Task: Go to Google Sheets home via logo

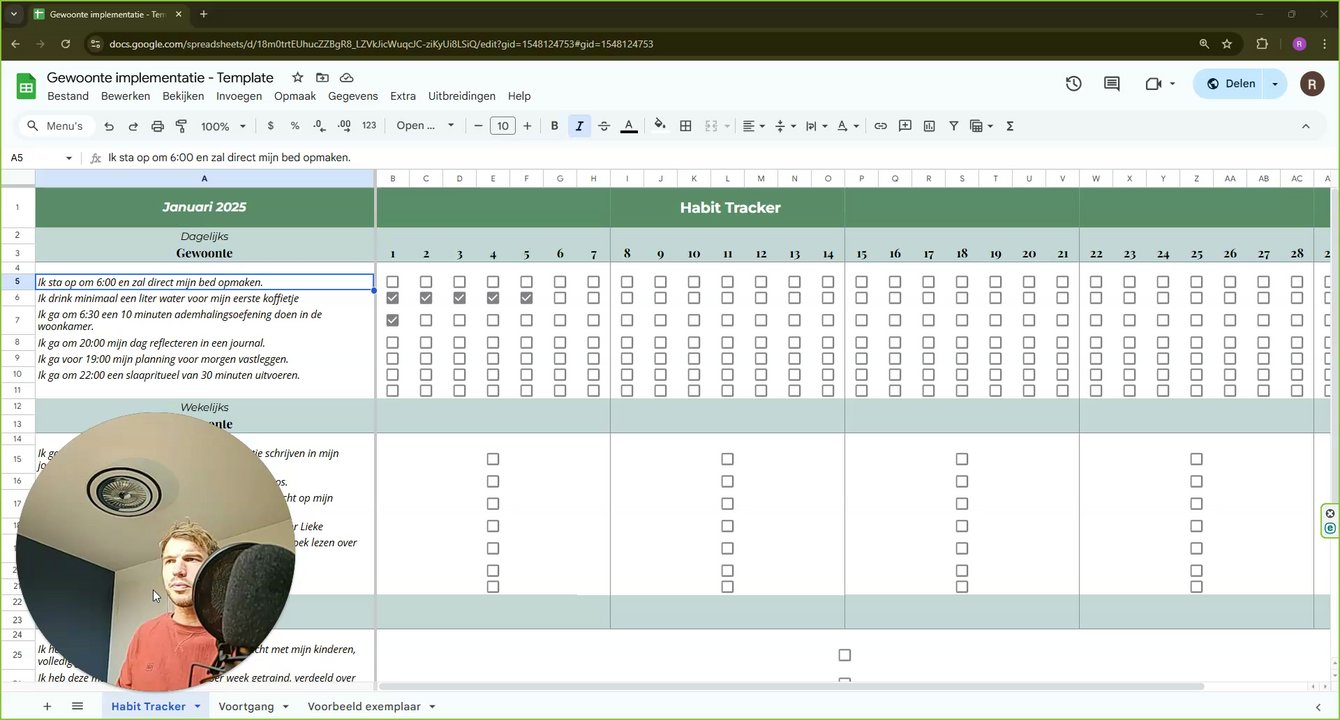Action: [26, 86]
